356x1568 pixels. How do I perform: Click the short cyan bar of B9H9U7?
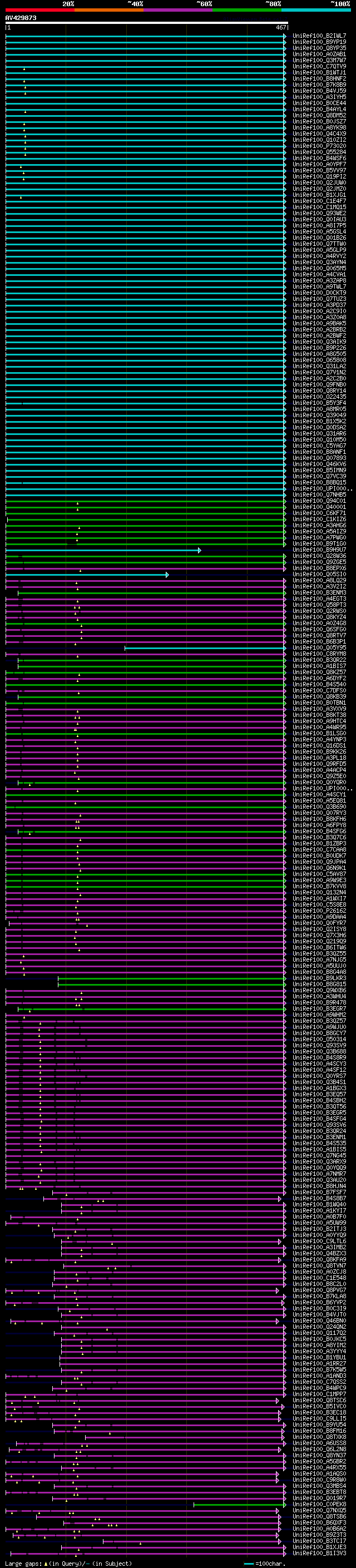tap(103, 550)
